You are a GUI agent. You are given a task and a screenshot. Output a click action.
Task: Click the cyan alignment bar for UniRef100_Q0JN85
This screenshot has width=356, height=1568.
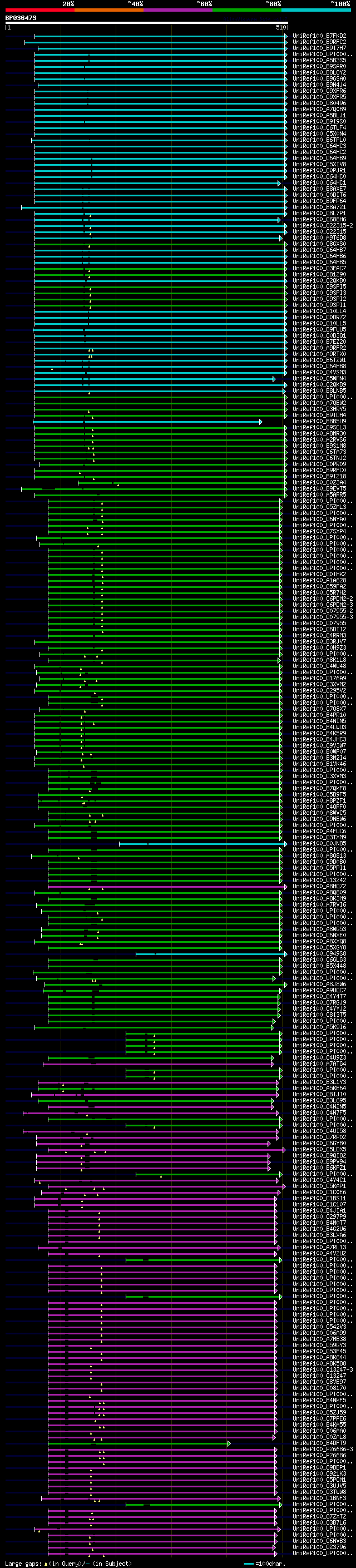[x=202, y=844]
